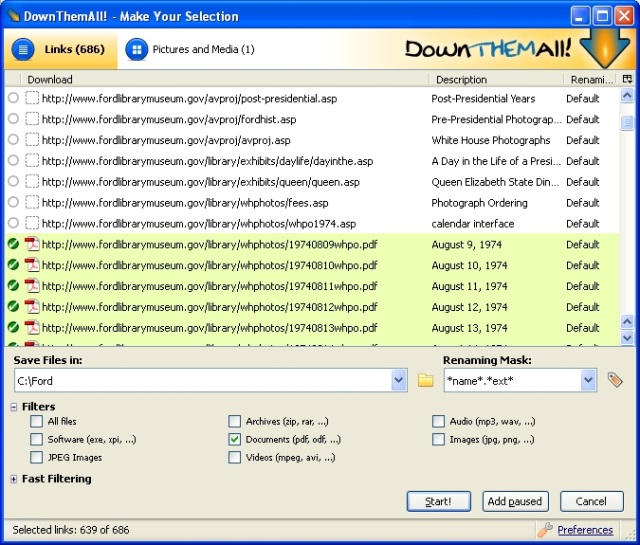Click the lower scrollbar up arrow
This screenshot has height=545, width=640.
(x=627, y=321)
